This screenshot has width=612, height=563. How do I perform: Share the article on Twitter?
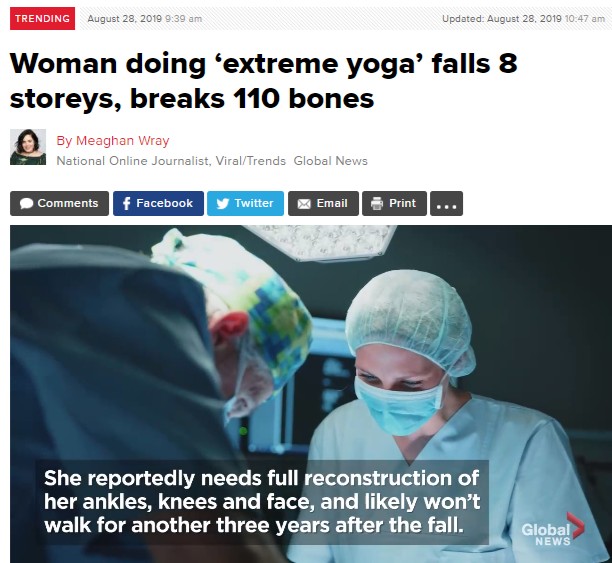[x=245, y=203]
